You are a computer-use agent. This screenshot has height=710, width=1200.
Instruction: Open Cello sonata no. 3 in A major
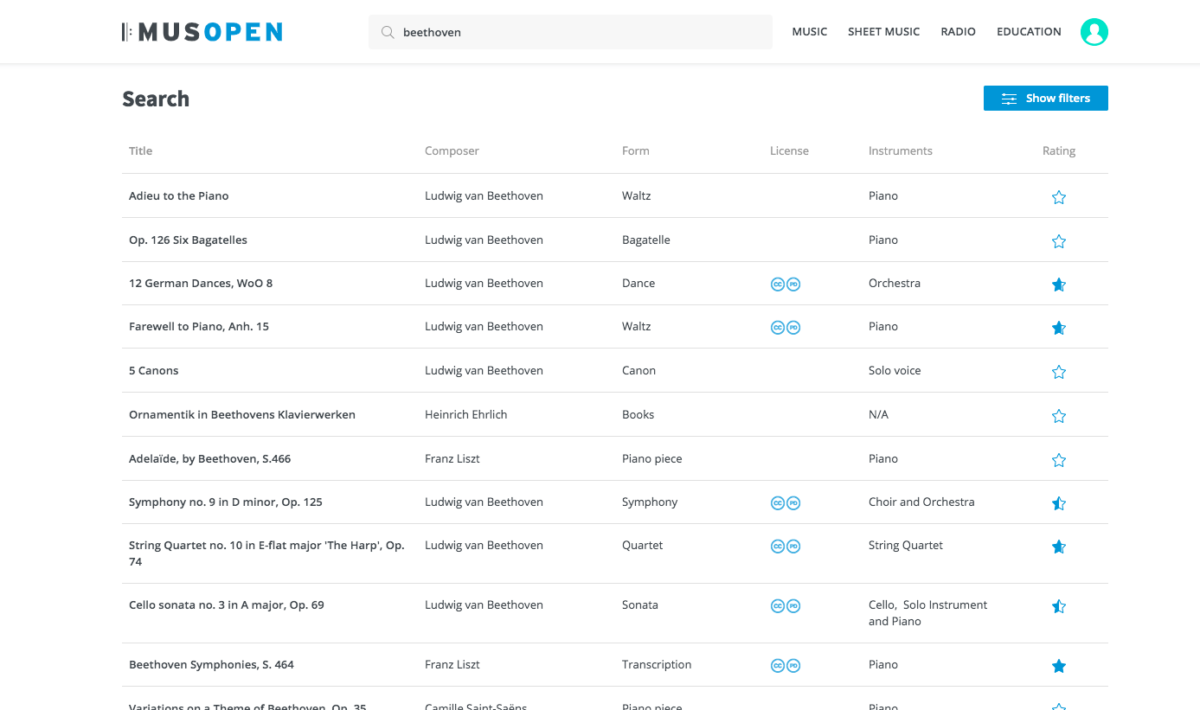pos(227,605)
